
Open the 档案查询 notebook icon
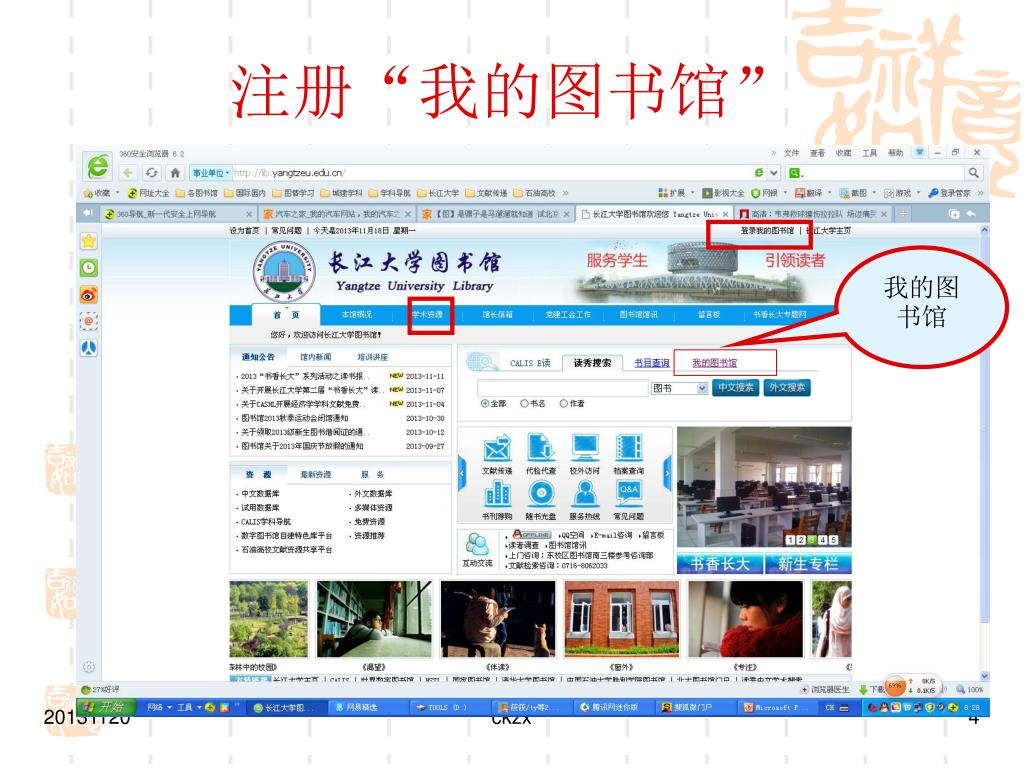coord(629,448)
